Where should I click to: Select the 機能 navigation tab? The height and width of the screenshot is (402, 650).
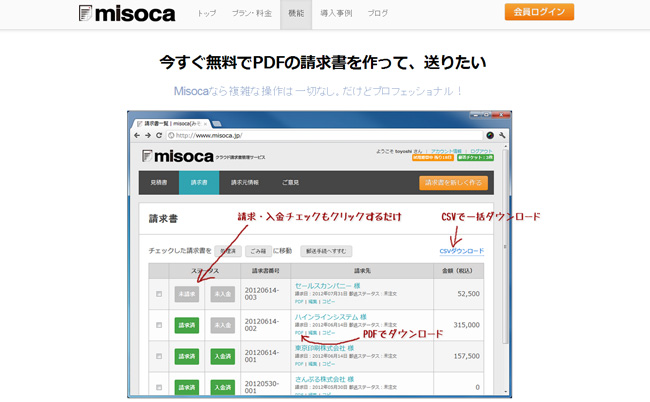(296, 15)
